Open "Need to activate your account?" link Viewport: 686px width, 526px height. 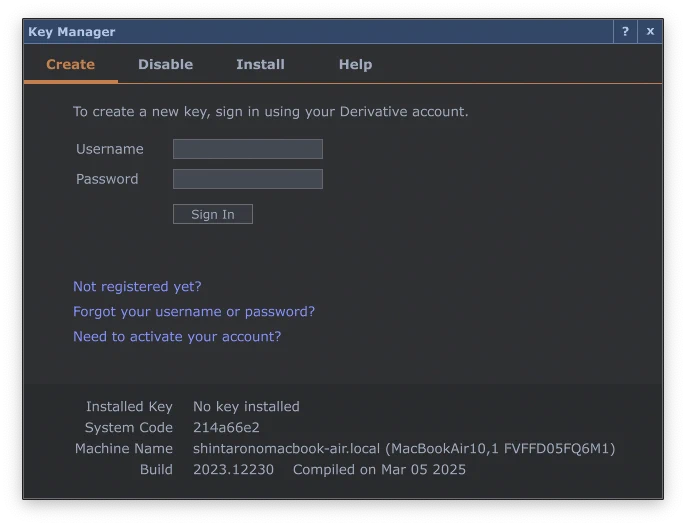click(177, 336)
